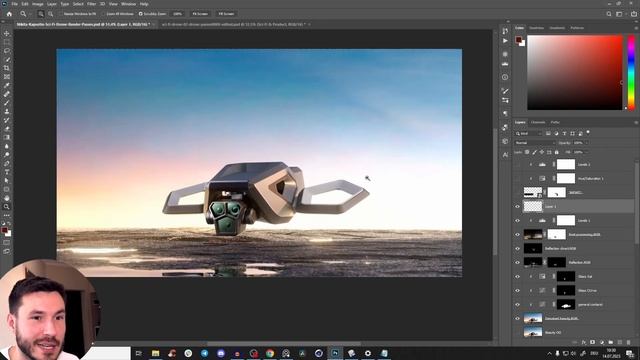Select the Pen tool
The width and height of the screenshot is (640, 360).
(x=7, y=163)
